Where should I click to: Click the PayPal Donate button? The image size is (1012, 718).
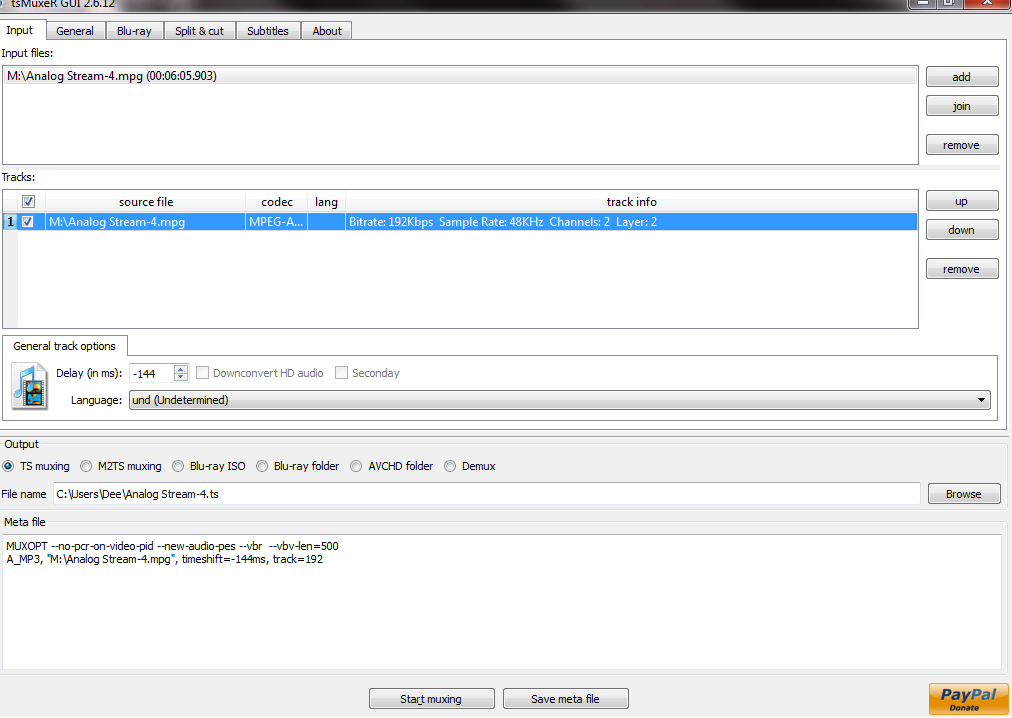[x=968, y=699]
